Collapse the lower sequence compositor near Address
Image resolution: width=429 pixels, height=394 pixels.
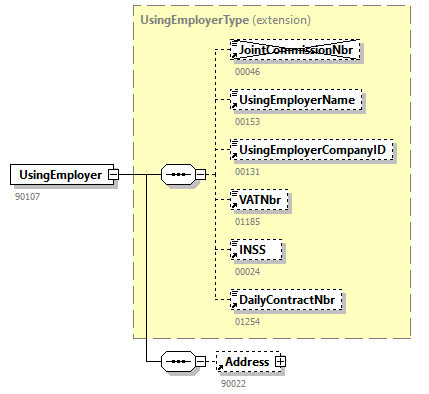coord(200,361)
